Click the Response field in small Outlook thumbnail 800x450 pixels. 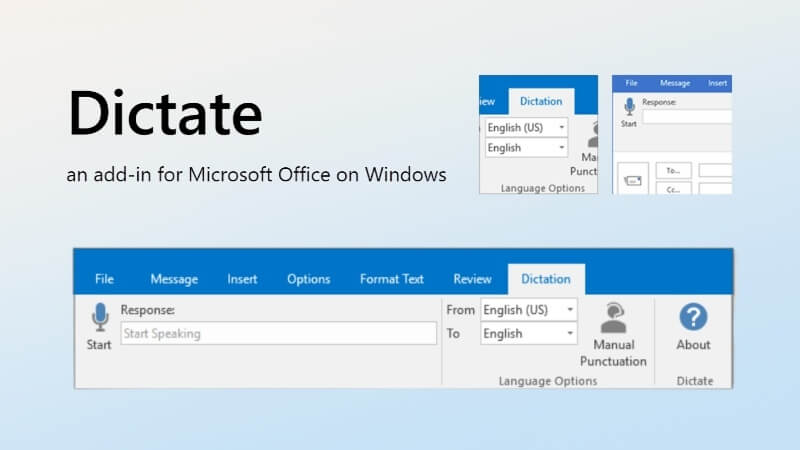(x=687, y=117)
